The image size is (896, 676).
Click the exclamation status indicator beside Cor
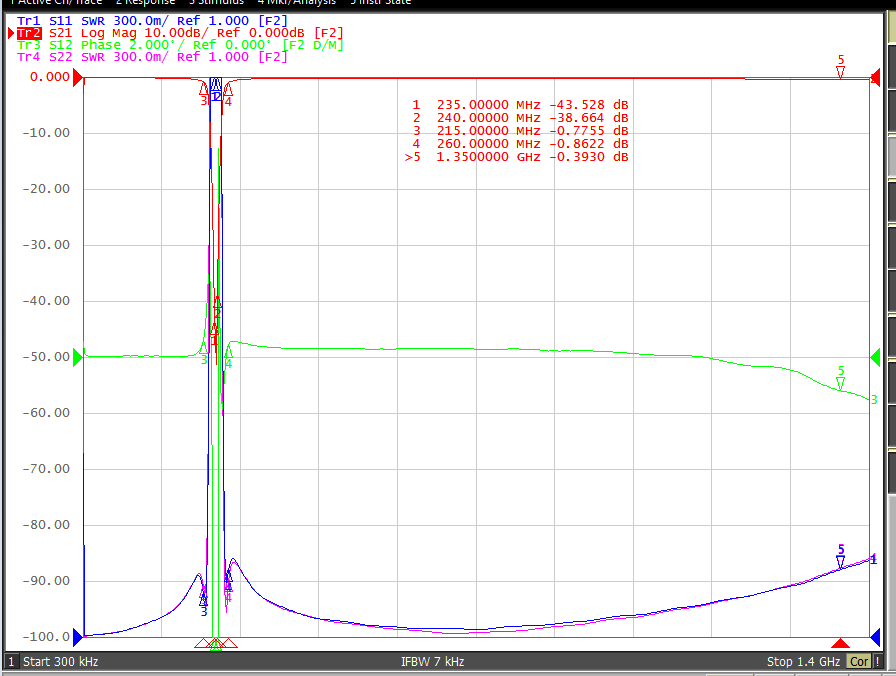(x=877, y=662)
